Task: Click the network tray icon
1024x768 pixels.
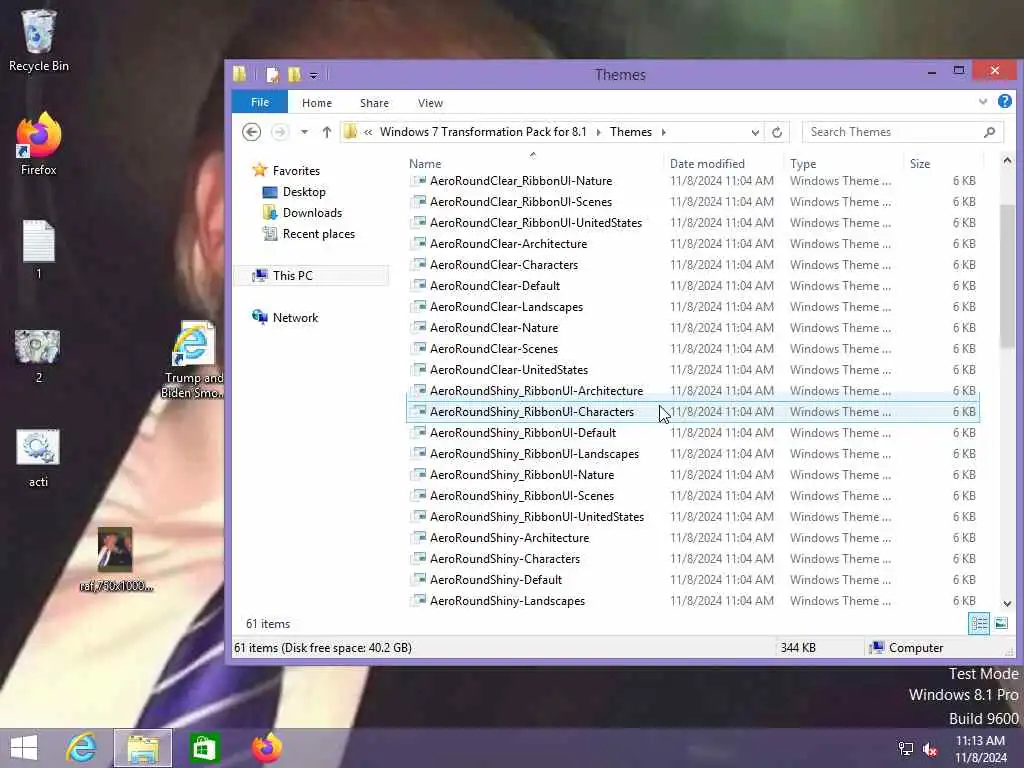Action: [x=906, y=748]
